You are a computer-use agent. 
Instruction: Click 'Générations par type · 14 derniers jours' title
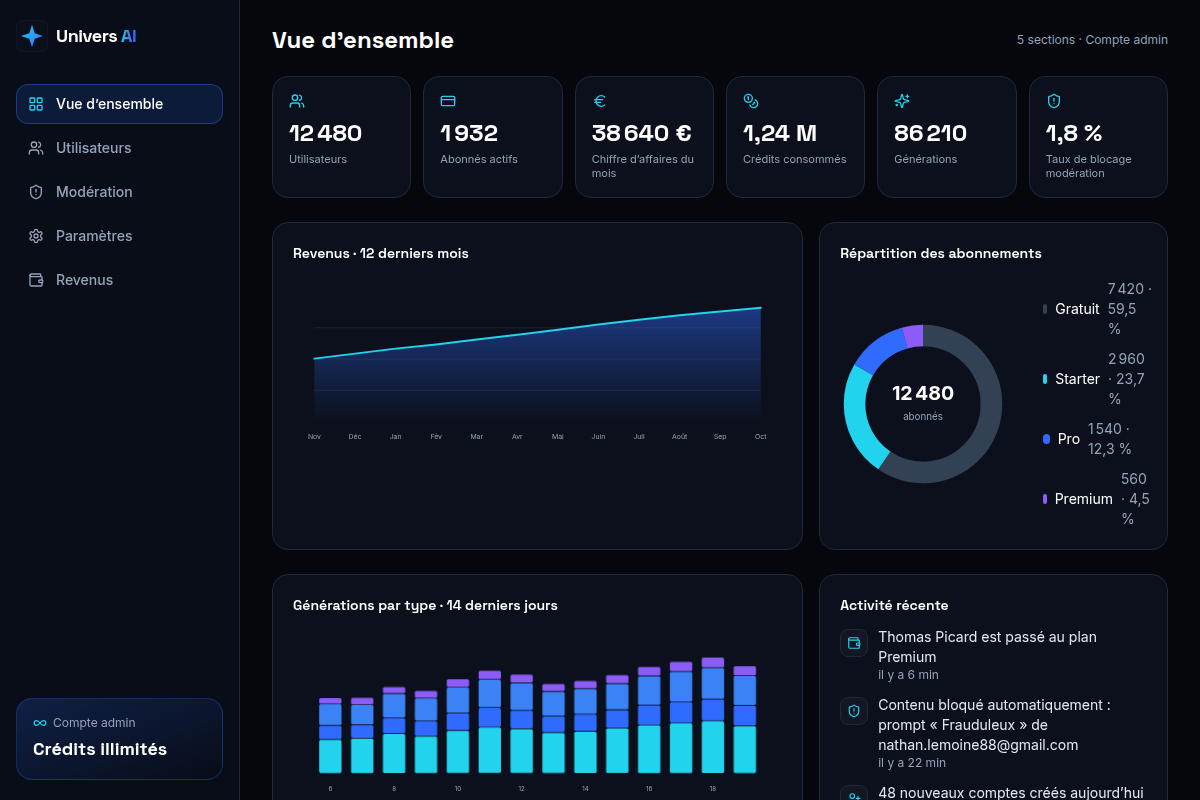point(425,605)
